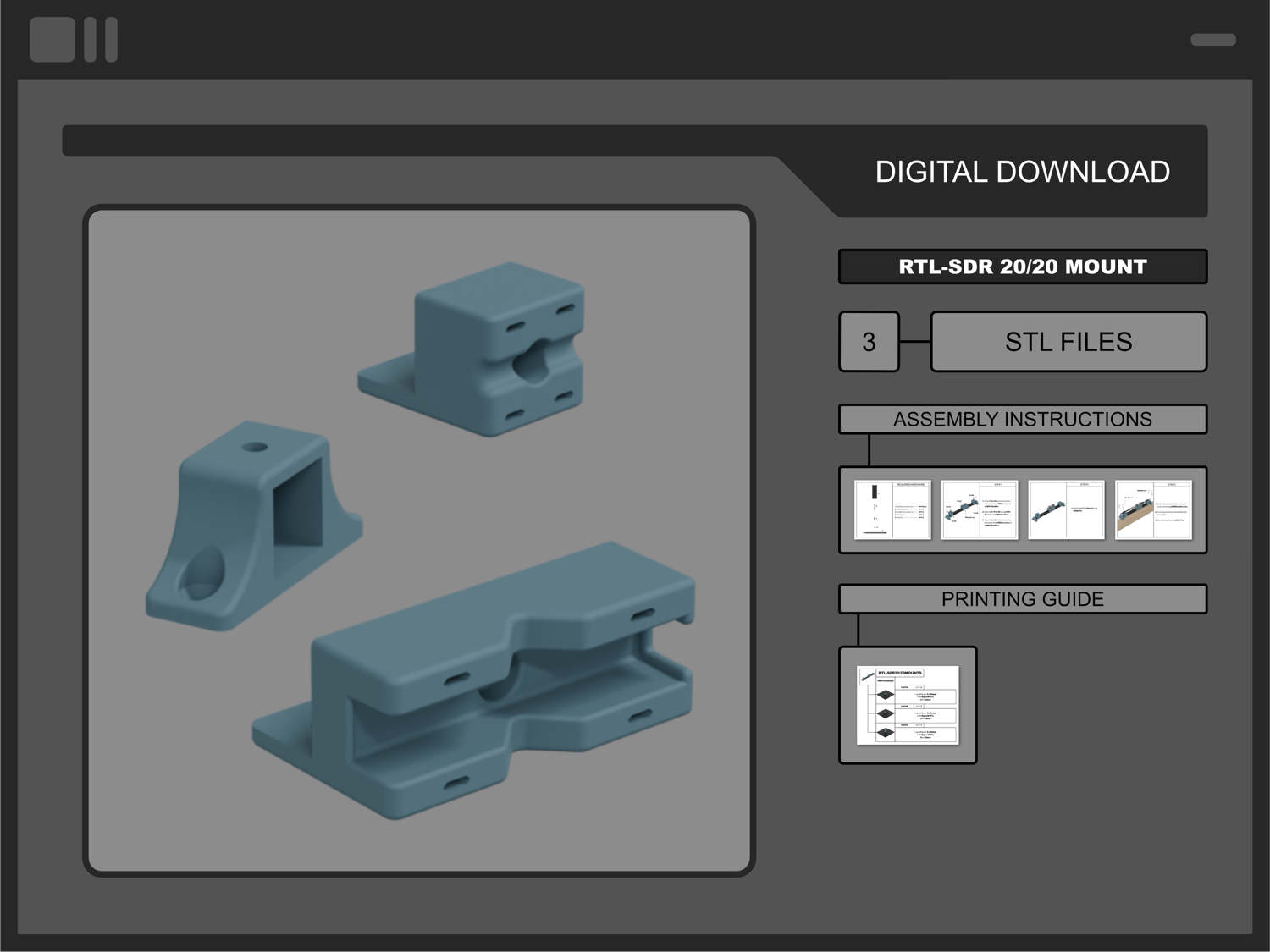The image size is (1270, 952).
Task: Click the STL FILES box
Action: [1068, 342]
